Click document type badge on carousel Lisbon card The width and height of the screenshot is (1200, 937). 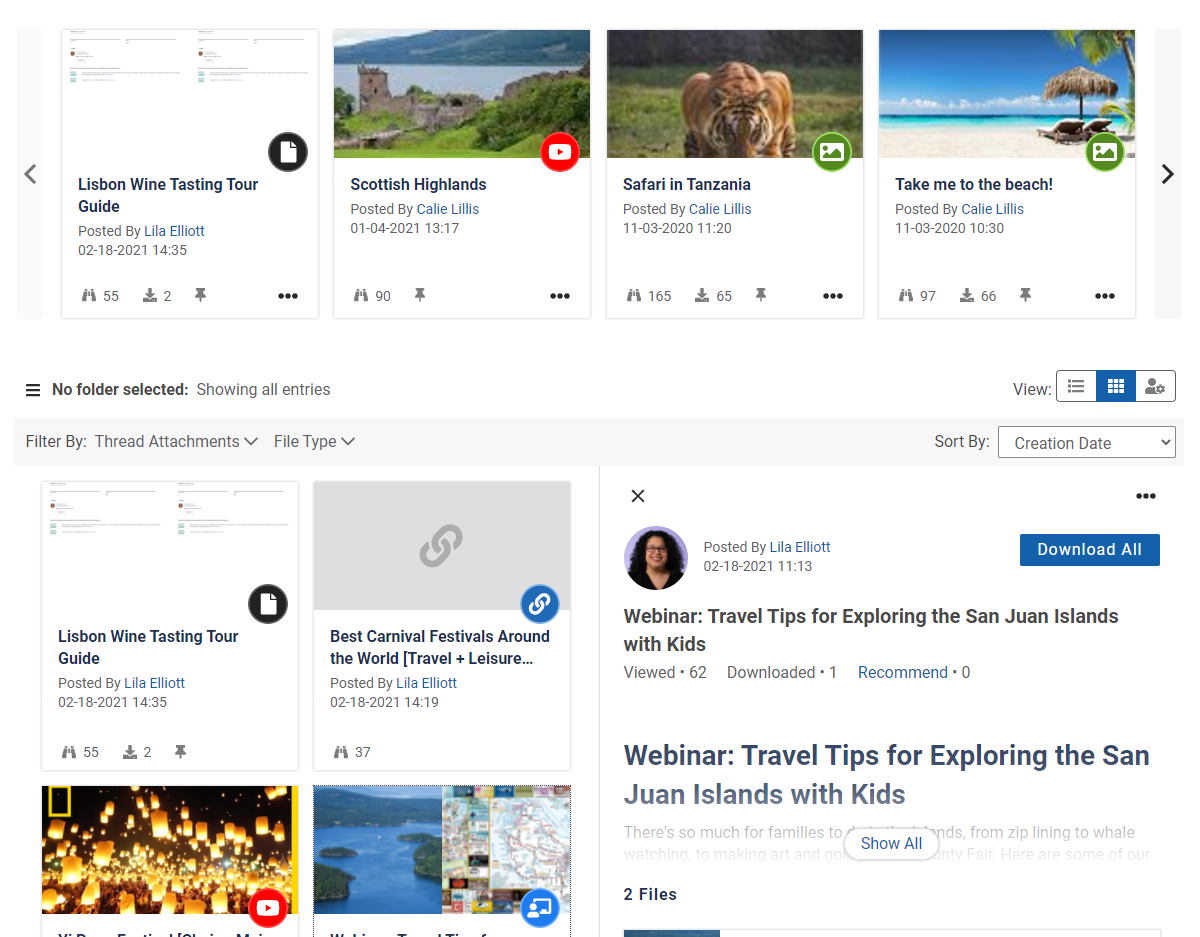point(288,152)
